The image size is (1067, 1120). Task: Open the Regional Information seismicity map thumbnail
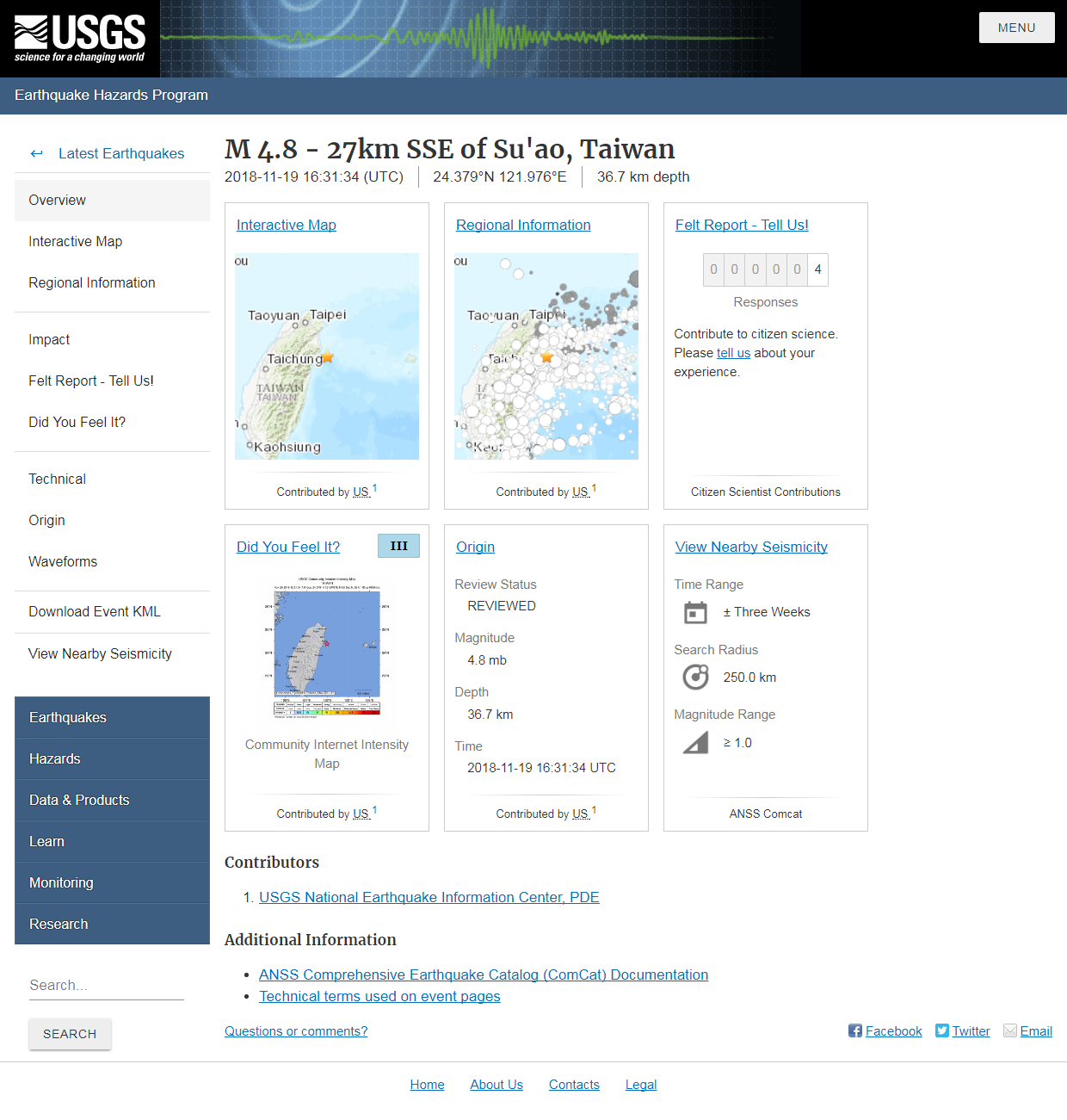(546, 356)
